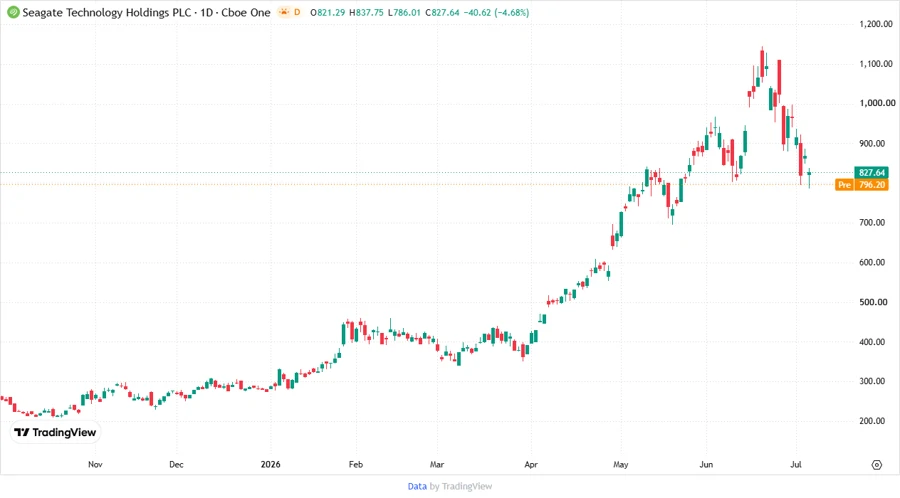The height and width of the screenshot is (498, 900).
Task: Click the green 827.64 last price label
Action: tap(871, 173)
